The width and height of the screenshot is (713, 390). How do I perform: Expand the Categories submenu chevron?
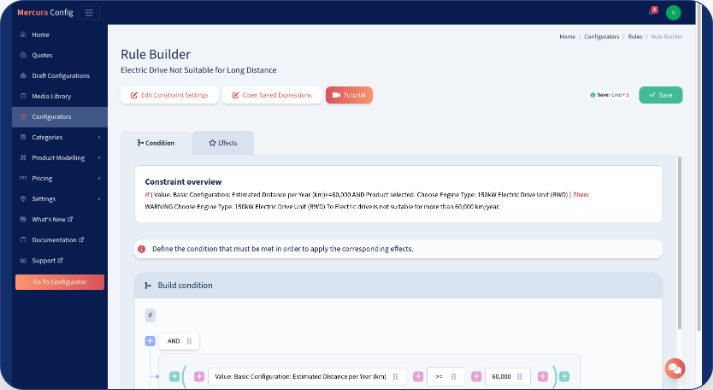[x=99, y=137]
